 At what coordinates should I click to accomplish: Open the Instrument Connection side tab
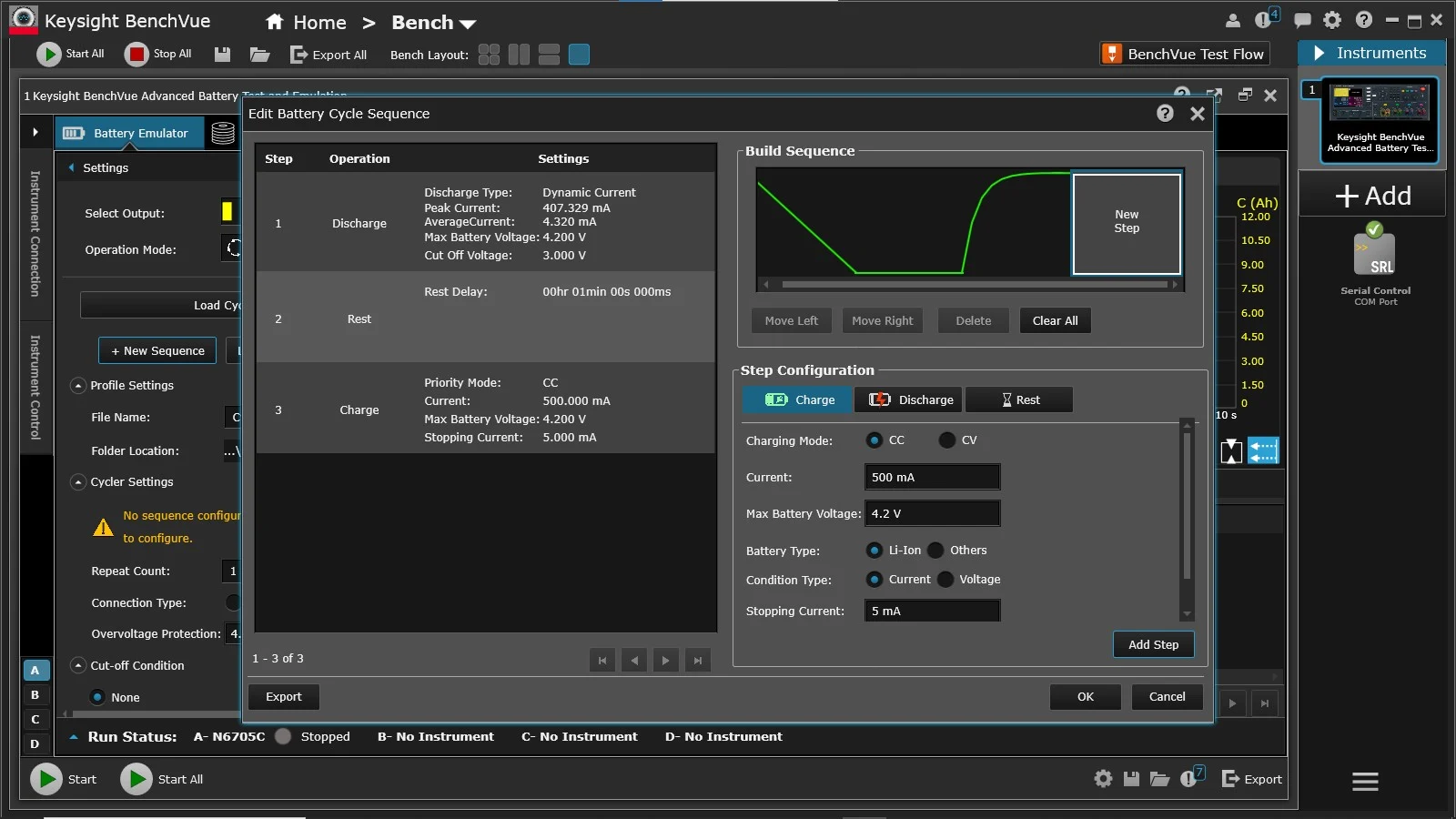(x=35, y=234)
